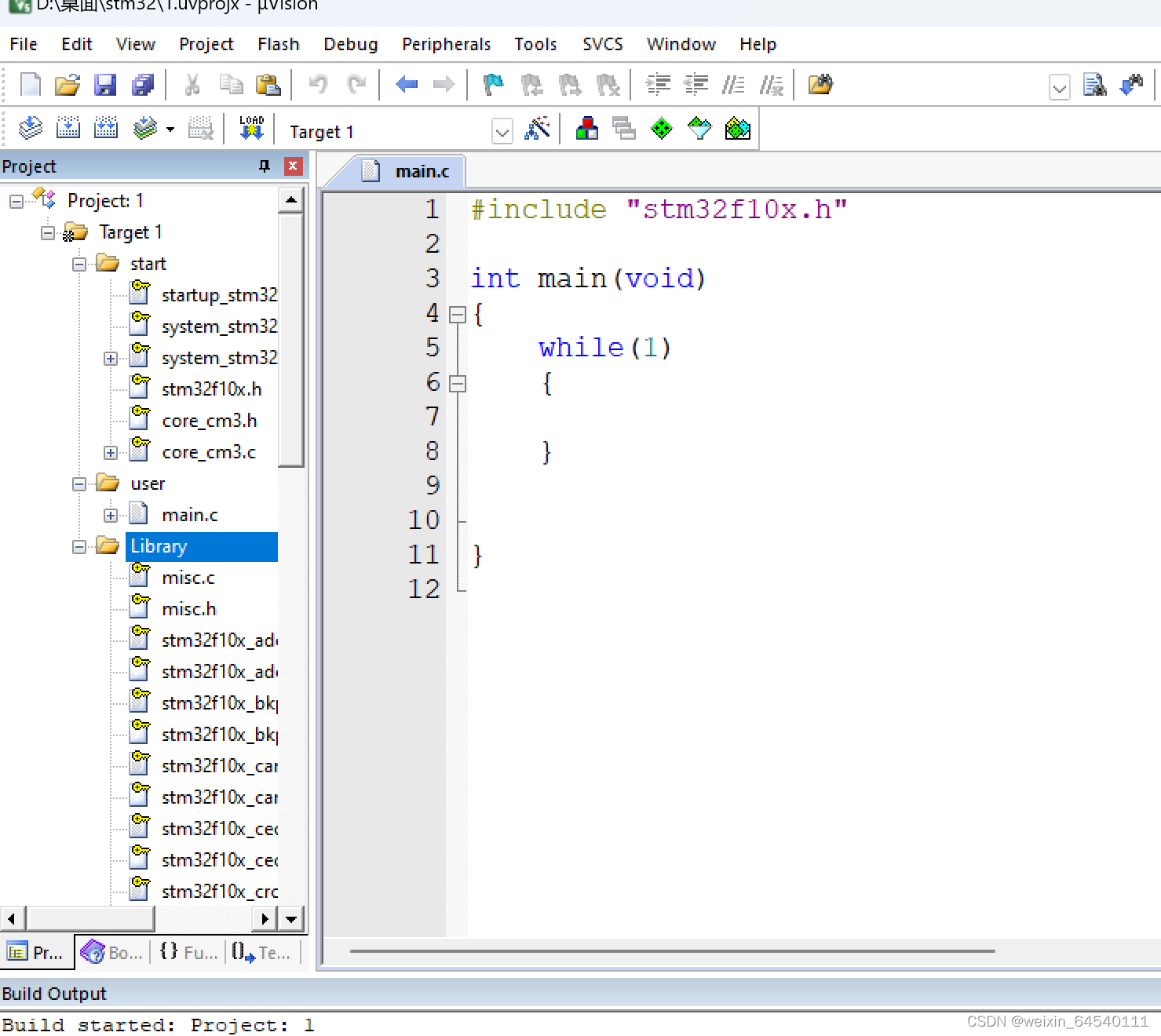Viewport: 1161px width, 1036px height.
Task: Select stm32f10x.h in the project tree
Action: 212,388
